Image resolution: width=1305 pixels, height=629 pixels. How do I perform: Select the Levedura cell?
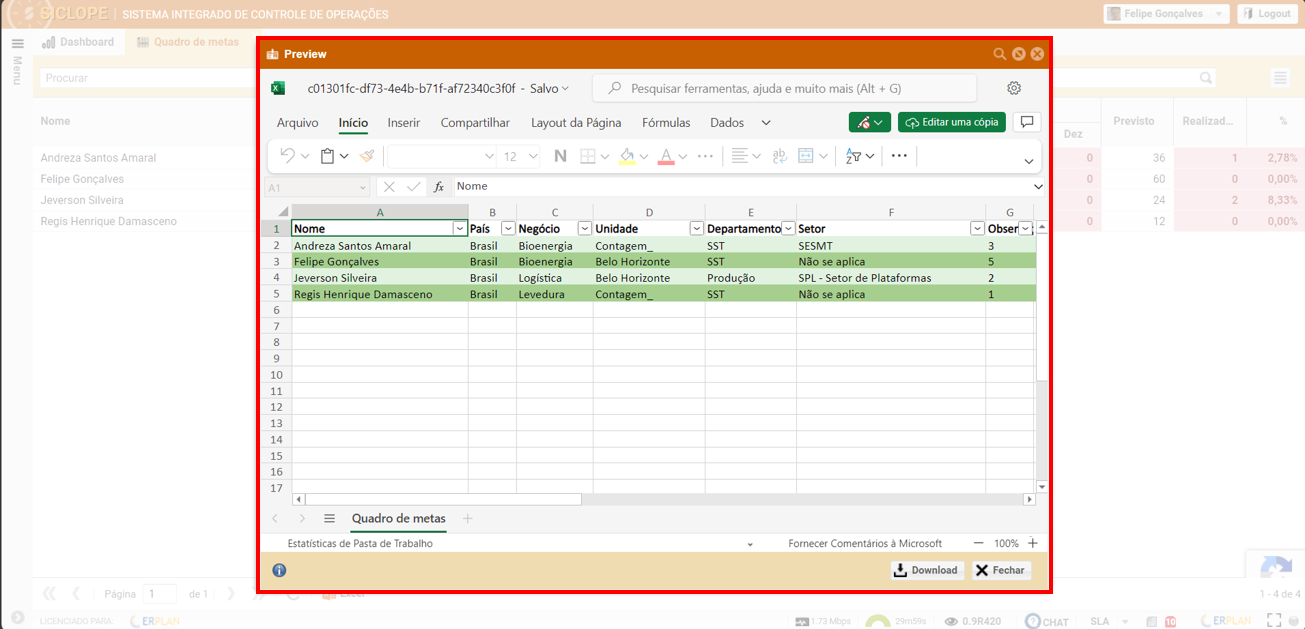(x=554, y=294)
